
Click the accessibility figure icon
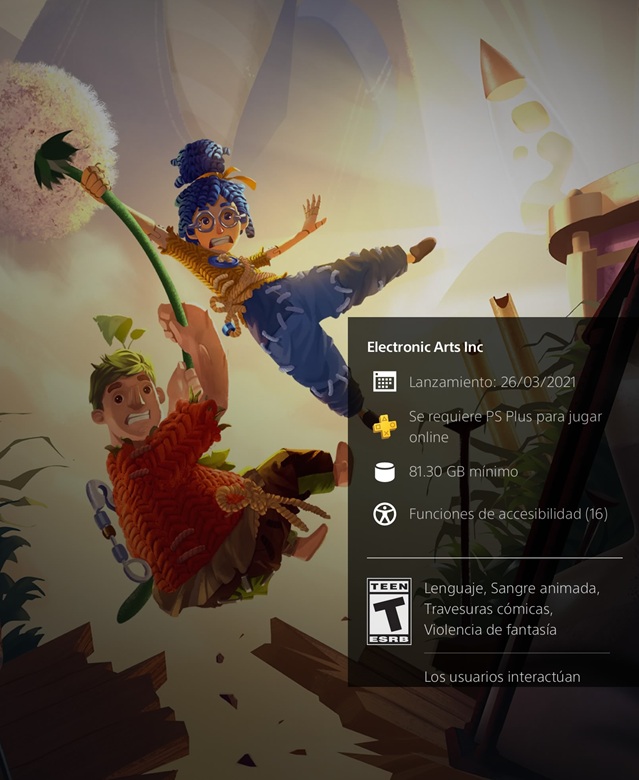[384, 514]
